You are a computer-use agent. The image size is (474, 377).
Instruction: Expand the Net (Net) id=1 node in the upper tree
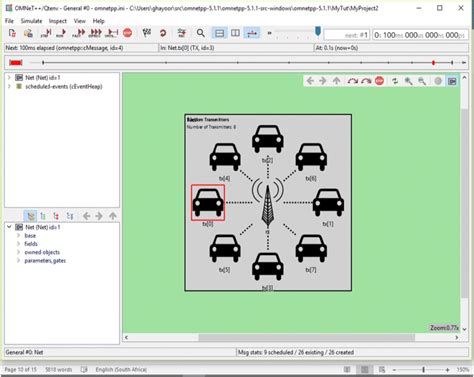coord(9,78)
